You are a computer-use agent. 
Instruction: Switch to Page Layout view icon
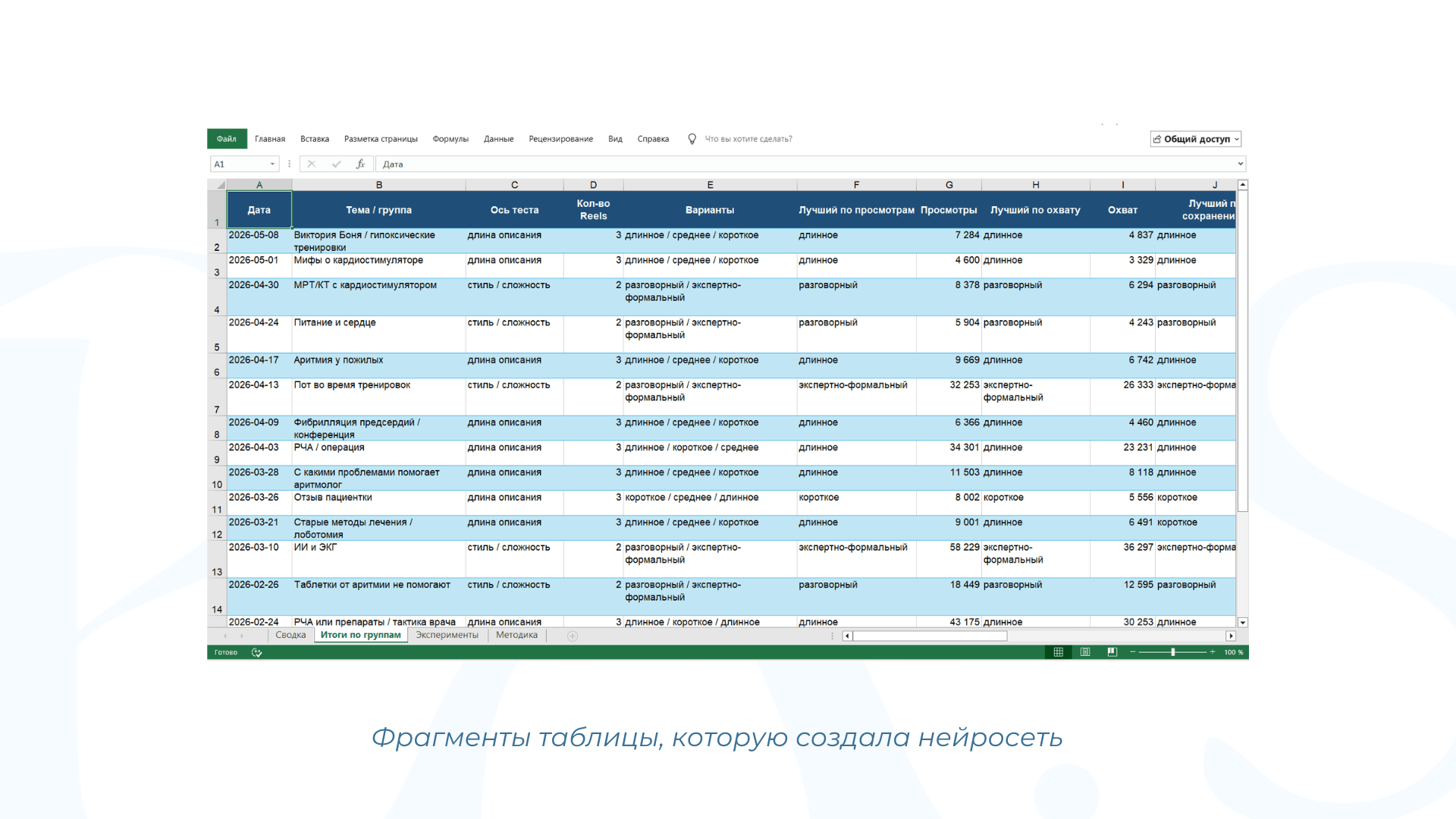pos(1085,652)
